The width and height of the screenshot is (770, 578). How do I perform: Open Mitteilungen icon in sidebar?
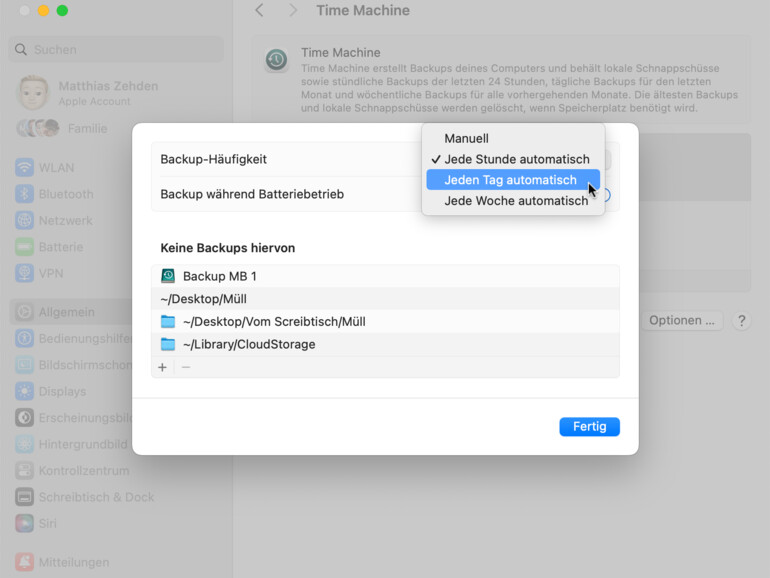pyautogui.click(x=25, y=562)
